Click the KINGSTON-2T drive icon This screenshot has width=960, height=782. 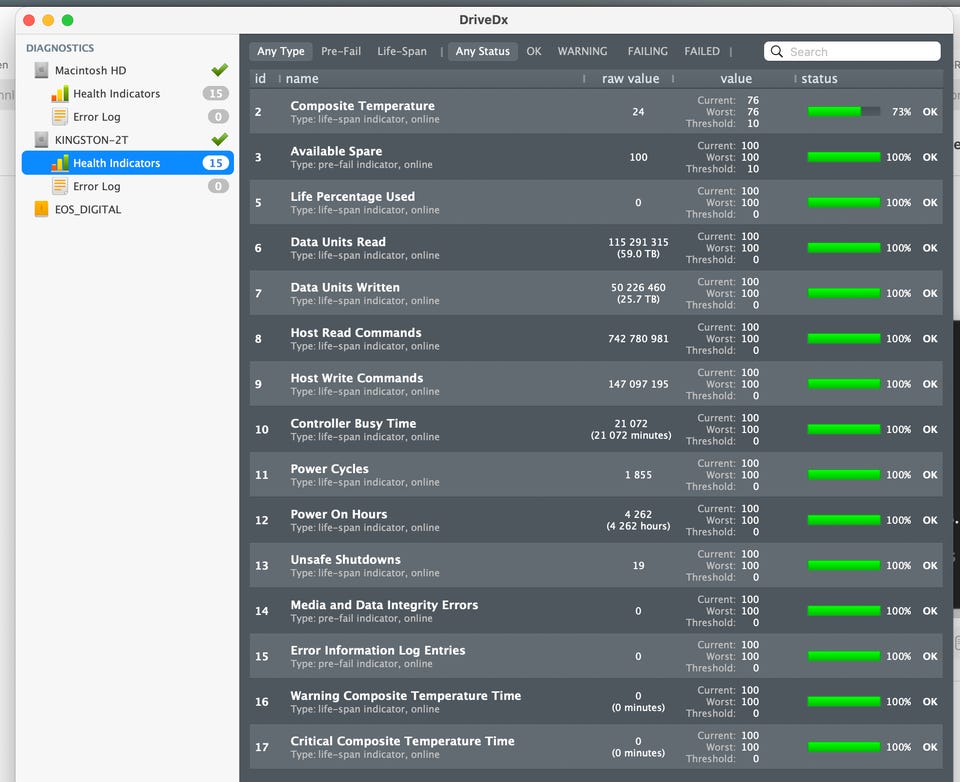tap(41, 140)
